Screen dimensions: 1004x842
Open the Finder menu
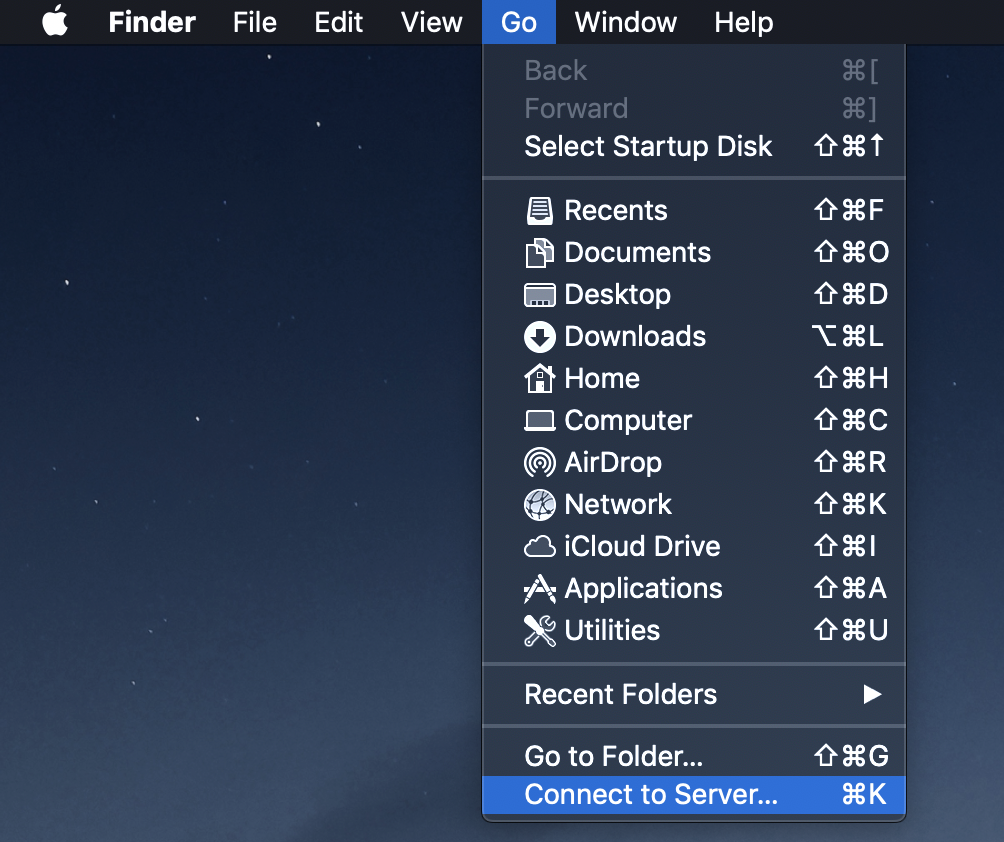tap(152, 22)
